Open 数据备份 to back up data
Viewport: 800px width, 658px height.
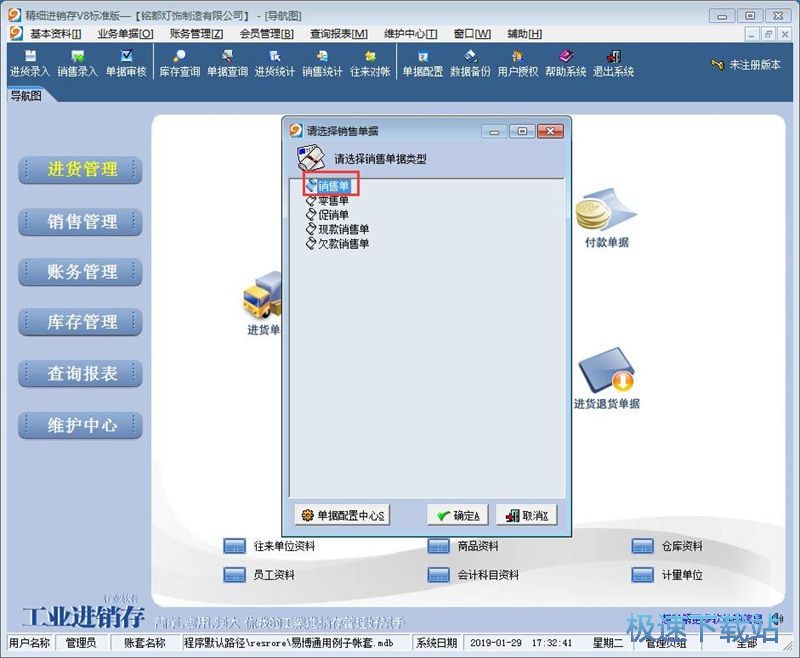point(470,65)
